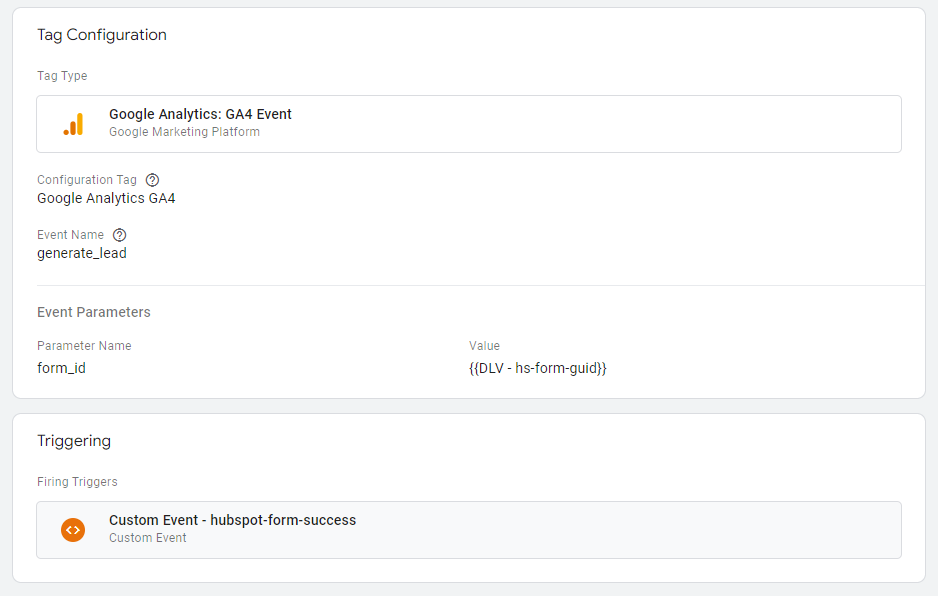Viewport: 938px width, 596px height.
Task: Click the Google Analytics bar chart icon
Action: coord(74,124)
